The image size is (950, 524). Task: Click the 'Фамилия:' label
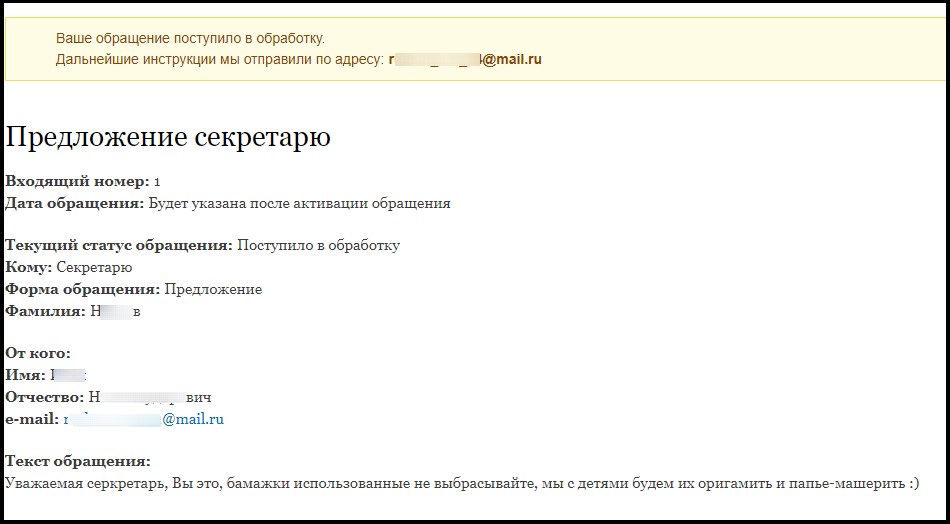[x=45, y=312]
